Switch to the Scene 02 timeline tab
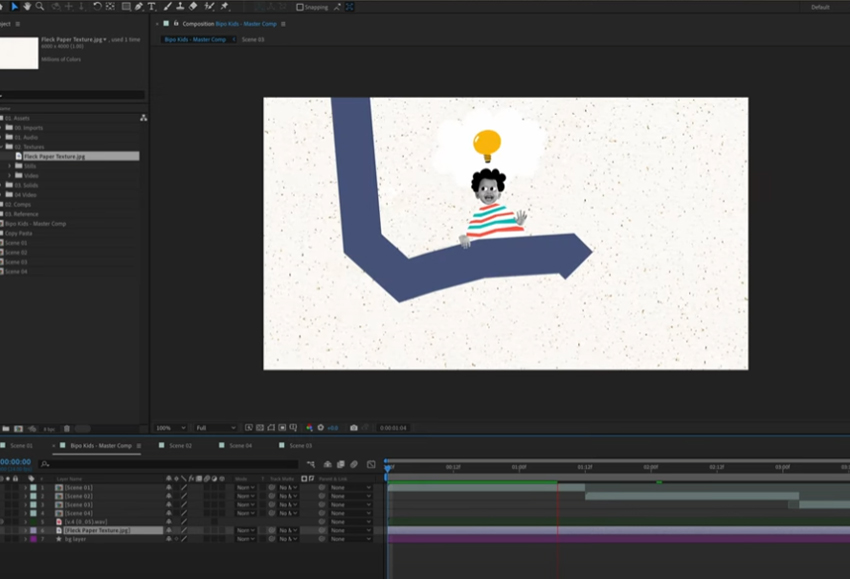Viewport: 850px width, 579px height. pos(181,446)
